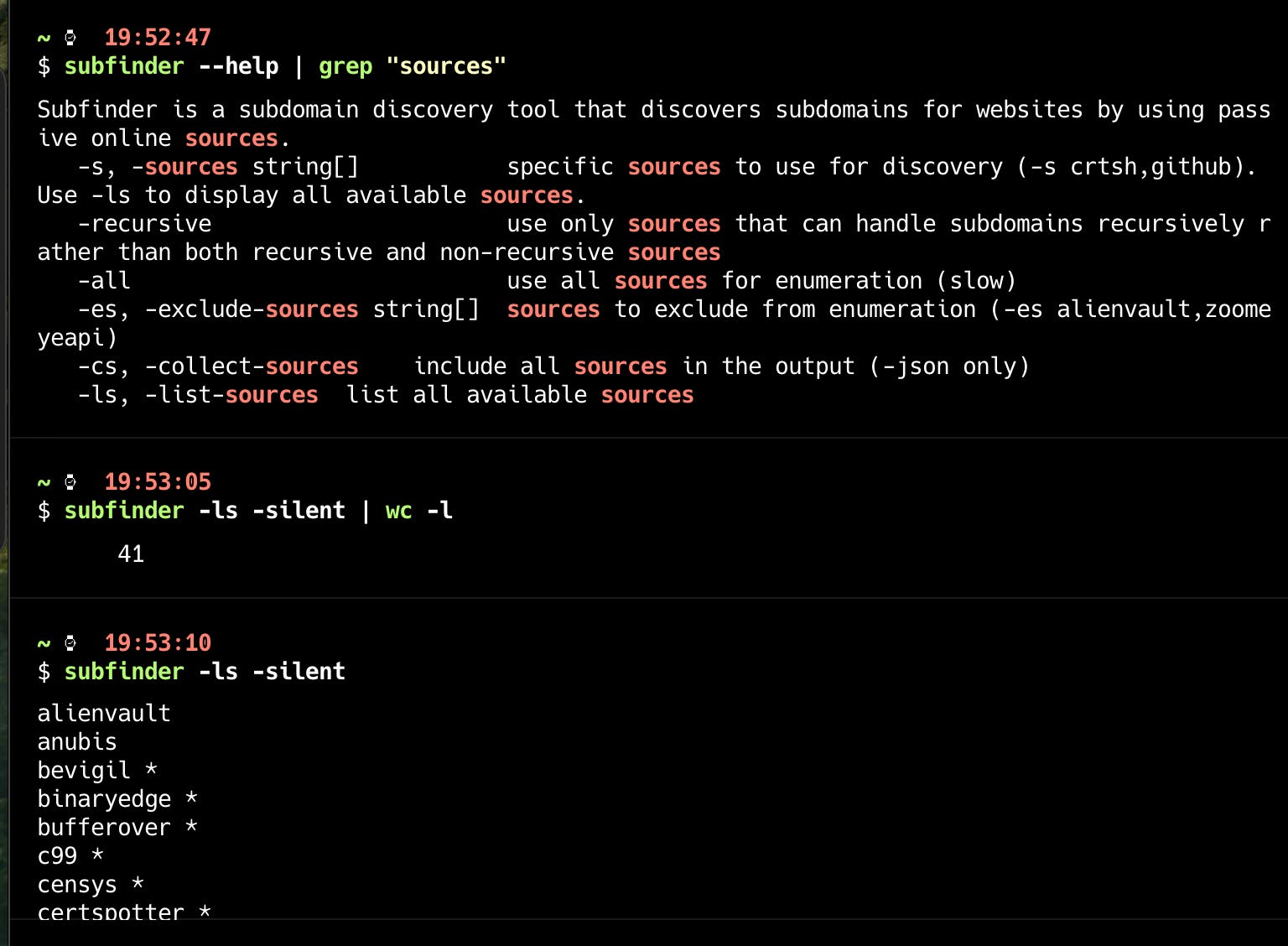The width and height of the screenshot is (1288, 946).
Task: Click the word 'Subfinder' starting the description
Action: [x=97, y=109]
